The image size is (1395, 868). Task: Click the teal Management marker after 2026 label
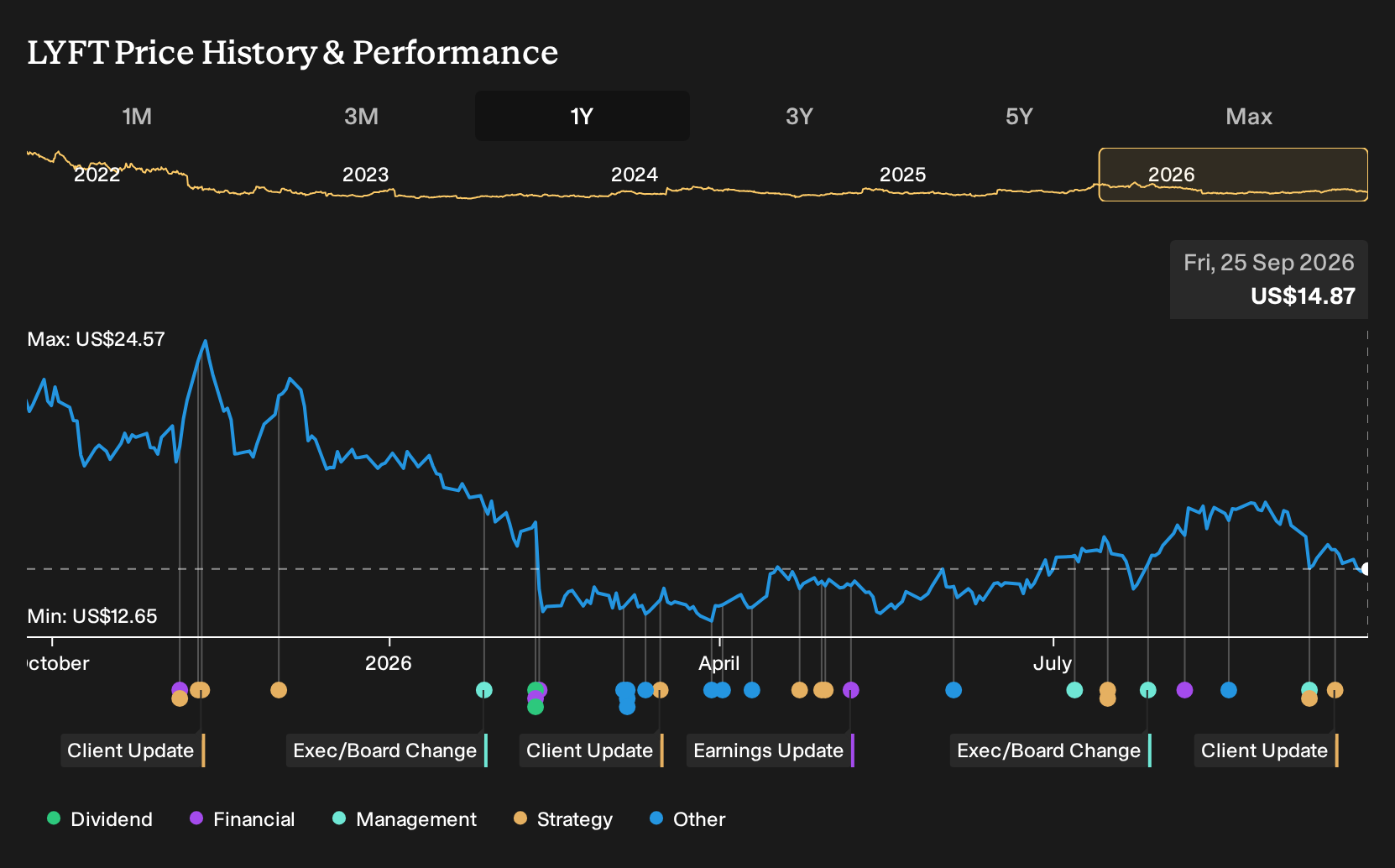[484, 690]
